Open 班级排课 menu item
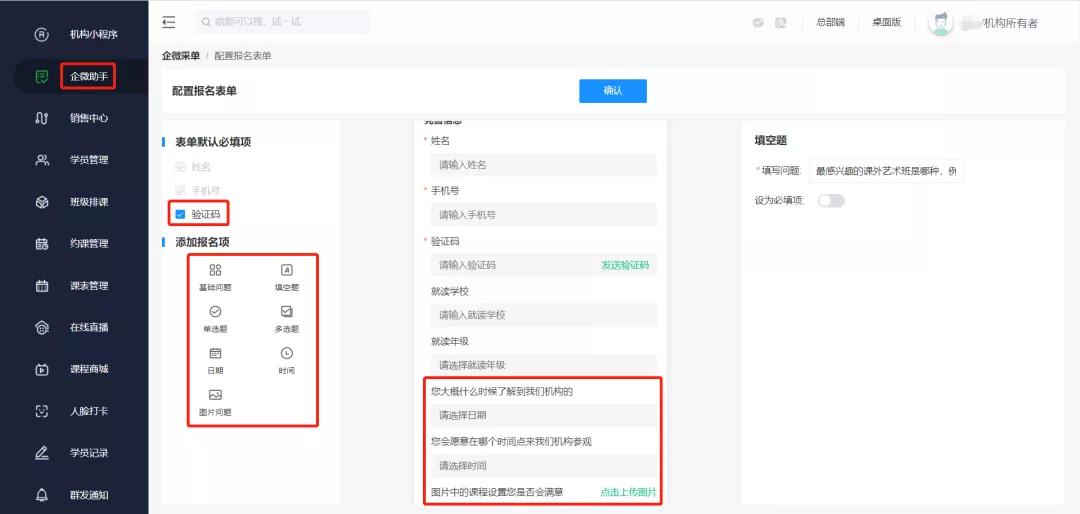This screenshot has height=514, width=1080. click(x=89, y=202)
